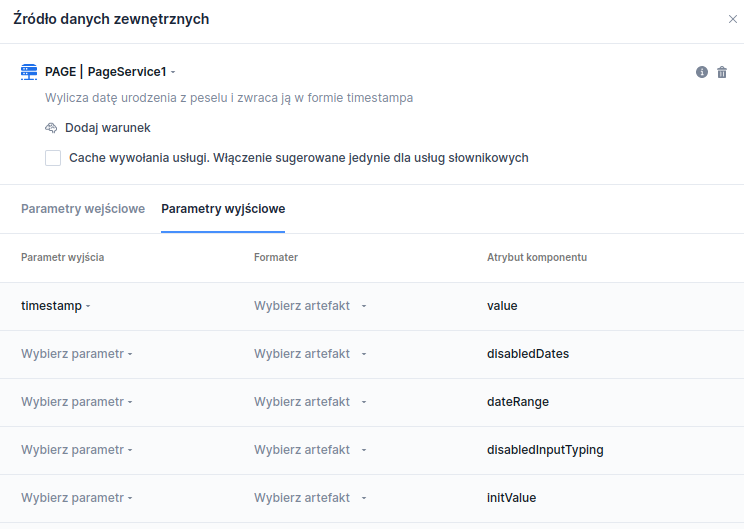Open the timestamp output parameter dropdown
This screenshot has height=529, width=744.
(55, 306)
